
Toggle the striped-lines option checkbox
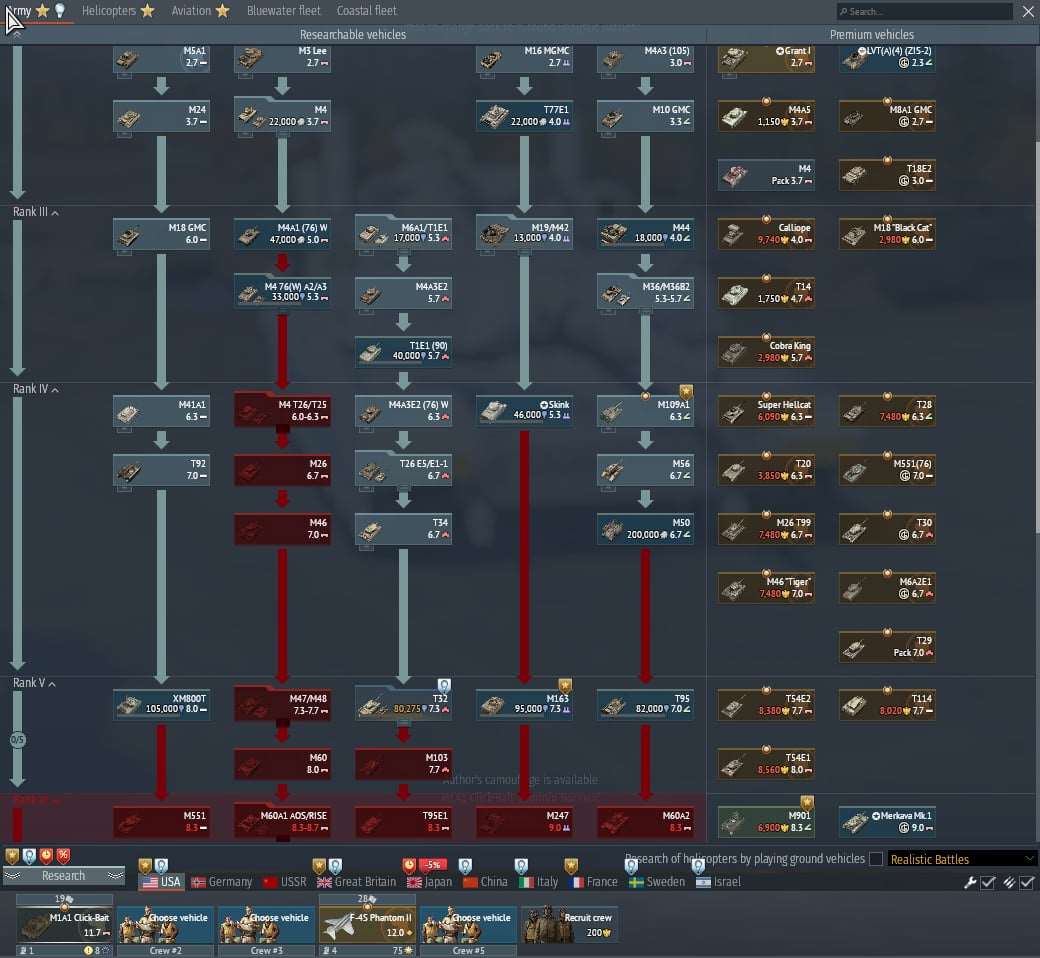click(x=1027, y=882)
